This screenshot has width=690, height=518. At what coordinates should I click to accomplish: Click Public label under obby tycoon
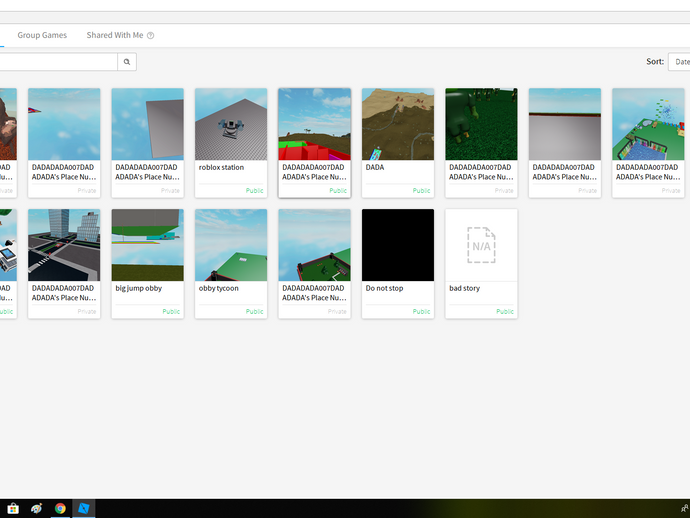254,312
